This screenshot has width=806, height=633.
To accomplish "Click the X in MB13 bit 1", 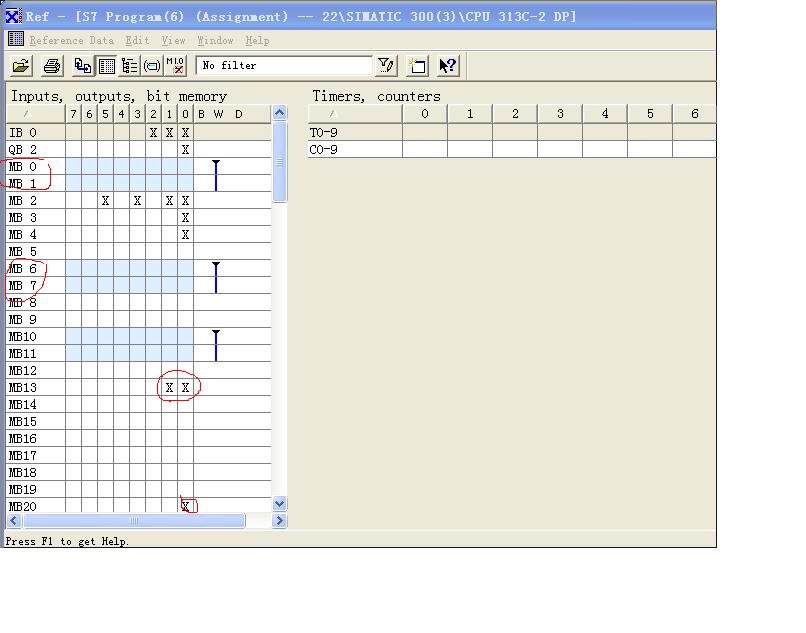I will click(169, 387).
